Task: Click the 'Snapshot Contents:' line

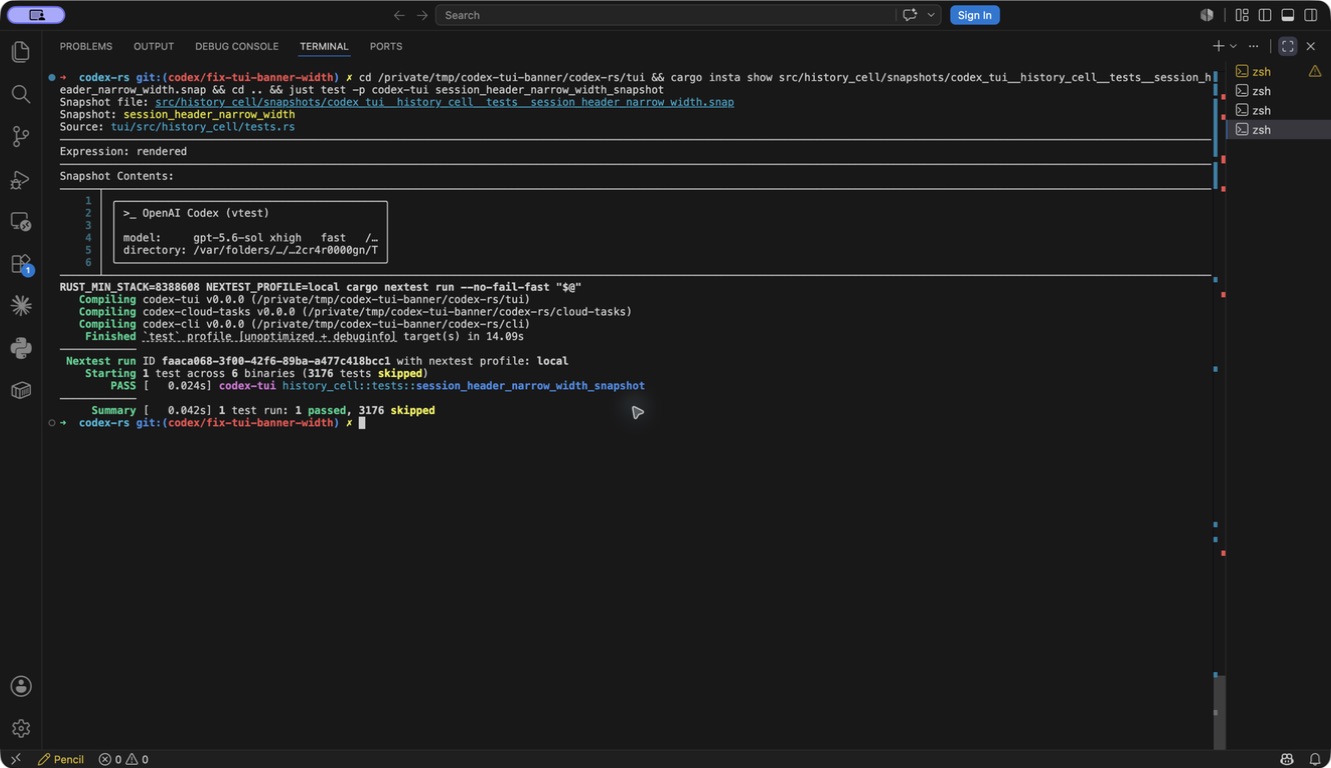Action: click(117, 176)
